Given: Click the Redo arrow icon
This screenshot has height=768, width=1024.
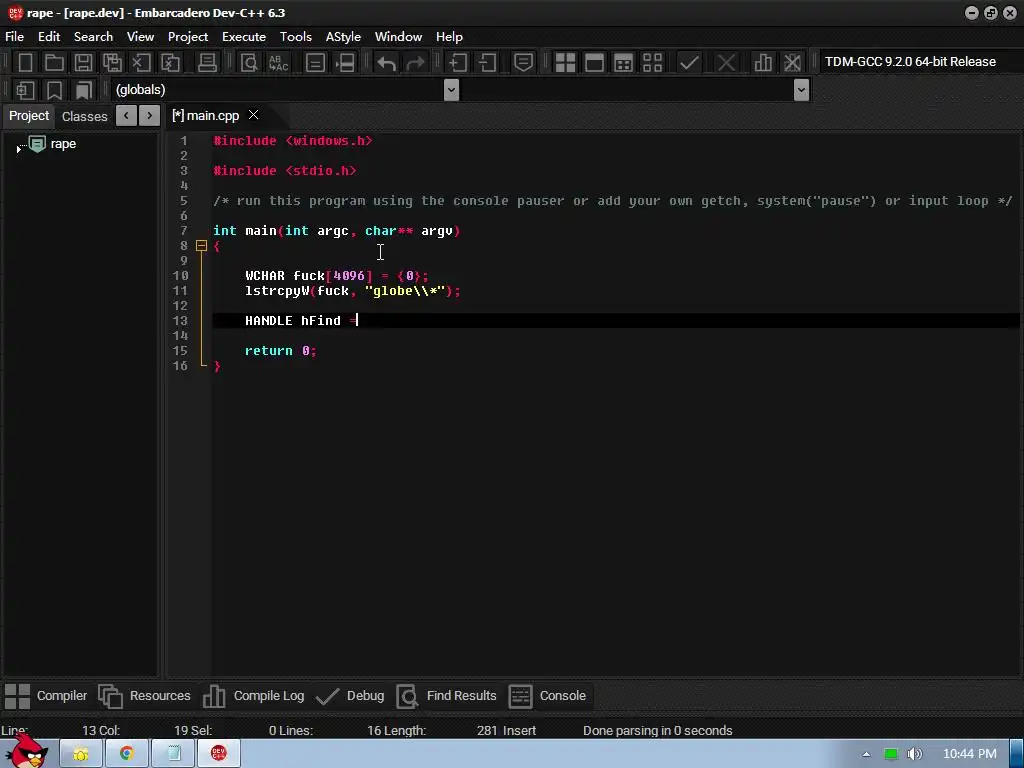Looking at the screenshot, I should [x=415, y=63].
